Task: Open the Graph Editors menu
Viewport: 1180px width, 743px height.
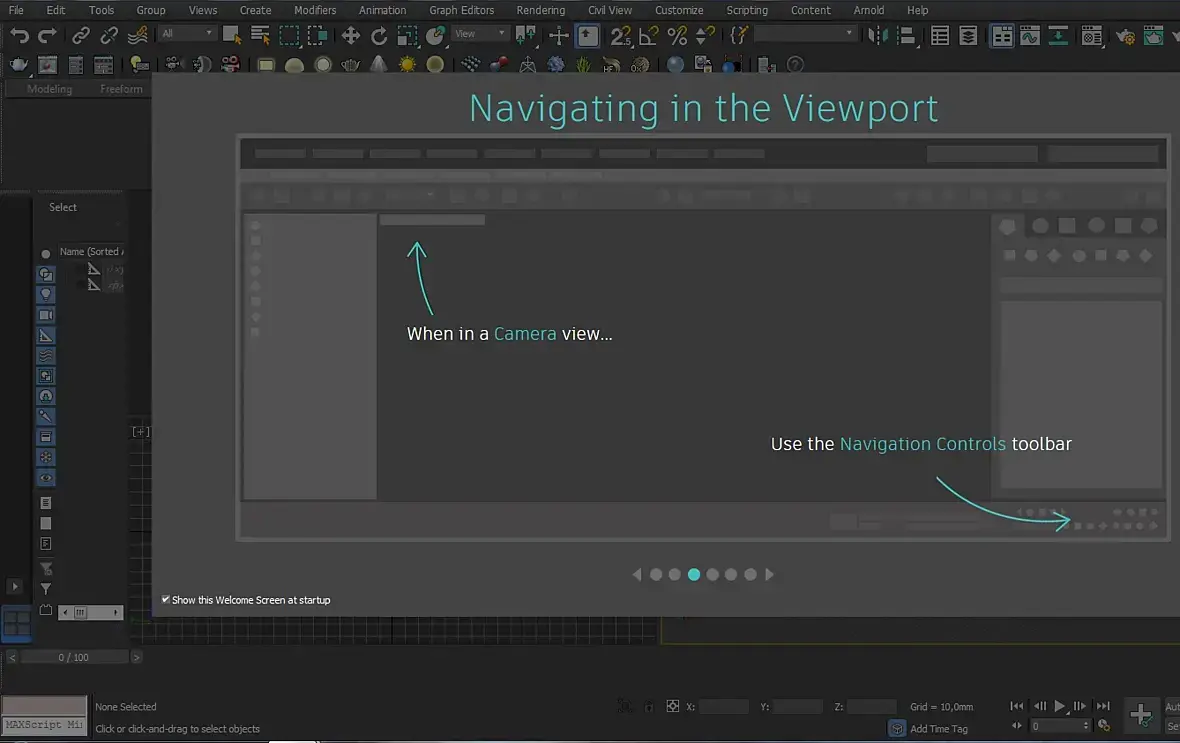Action: coord(461,10)
